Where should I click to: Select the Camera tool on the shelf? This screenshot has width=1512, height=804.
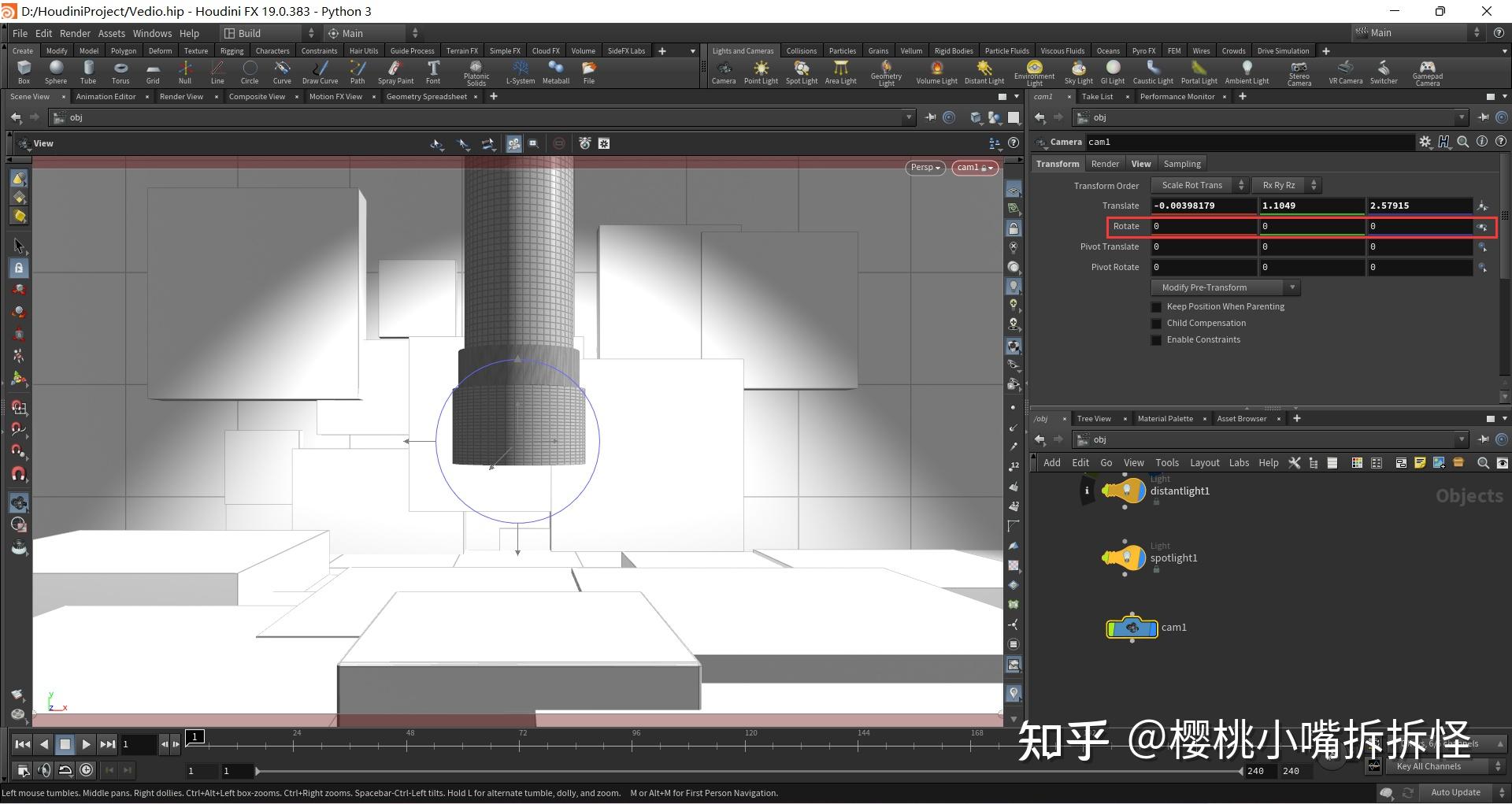[x=723, y=72]
